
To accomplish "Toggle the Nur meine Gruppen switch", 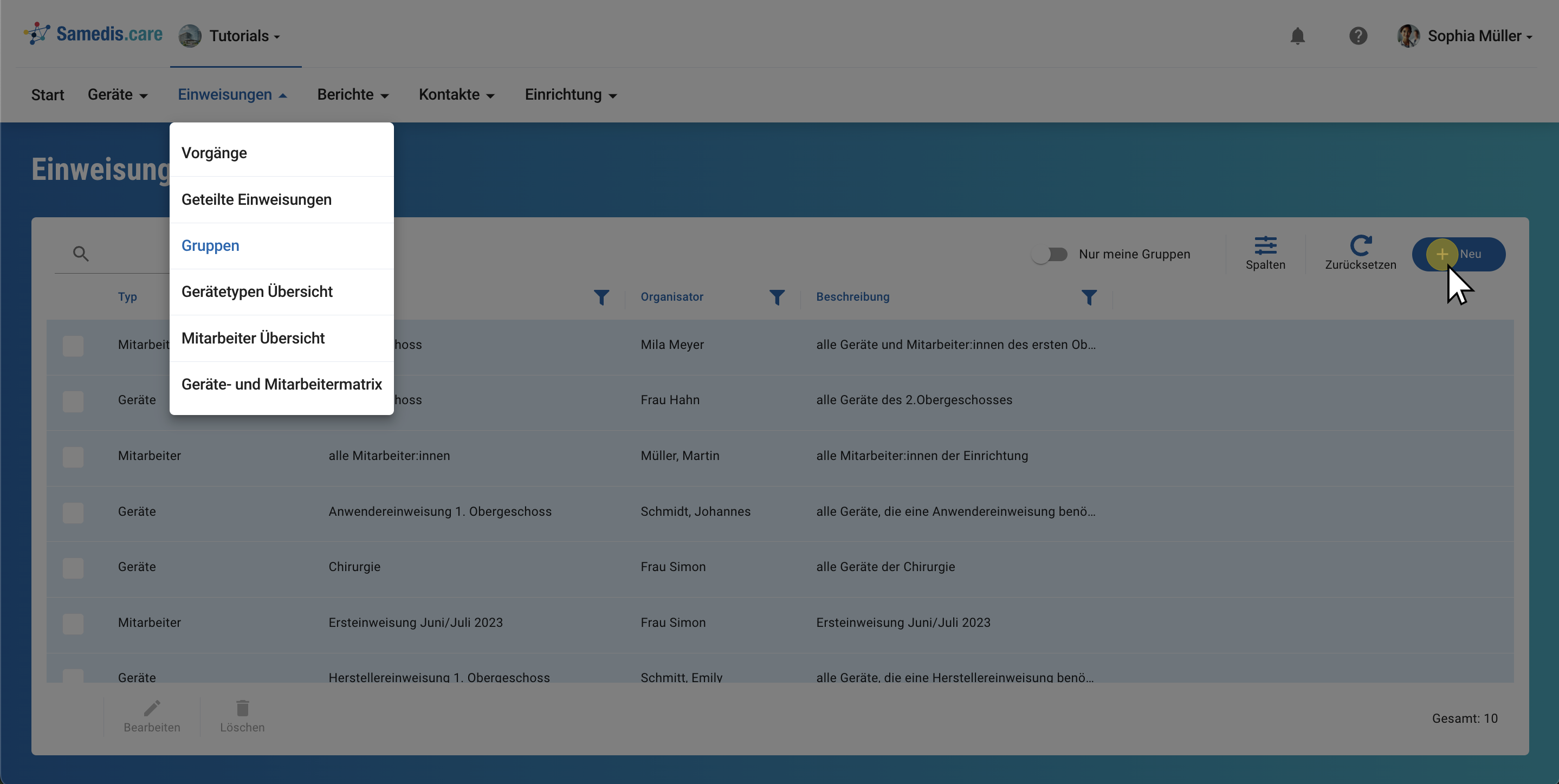I will (1050, 254).
